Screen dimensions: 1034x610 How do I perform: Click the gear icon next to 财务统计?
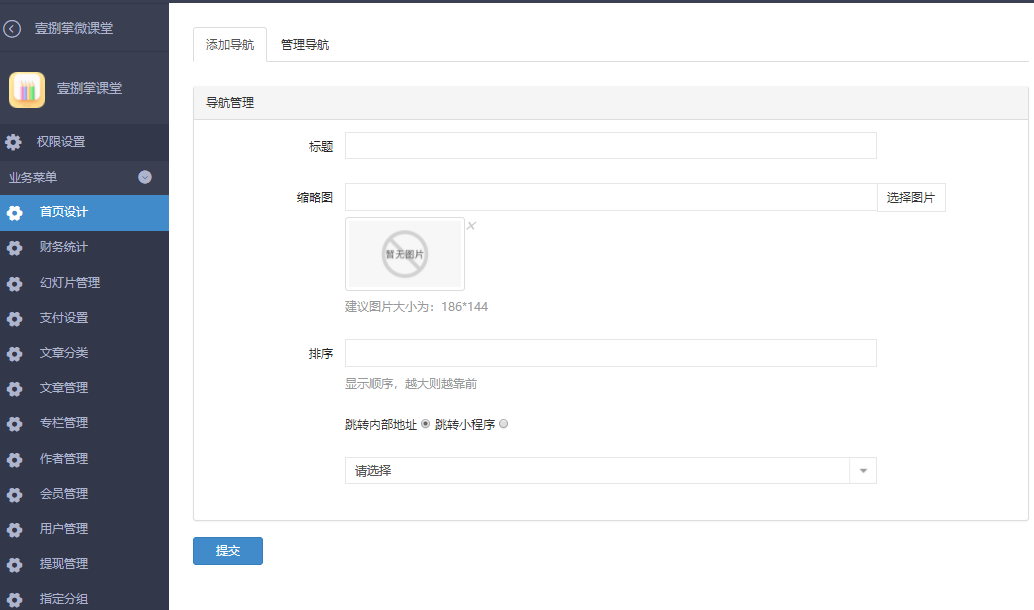pos(15,247)
